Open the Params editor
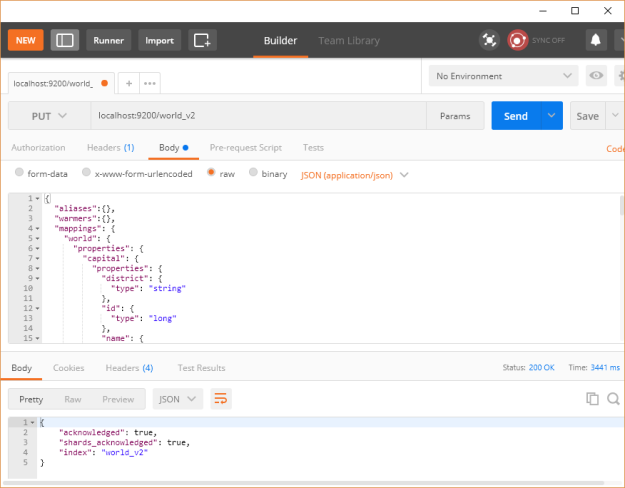625x488 pixels. [455, 116]
